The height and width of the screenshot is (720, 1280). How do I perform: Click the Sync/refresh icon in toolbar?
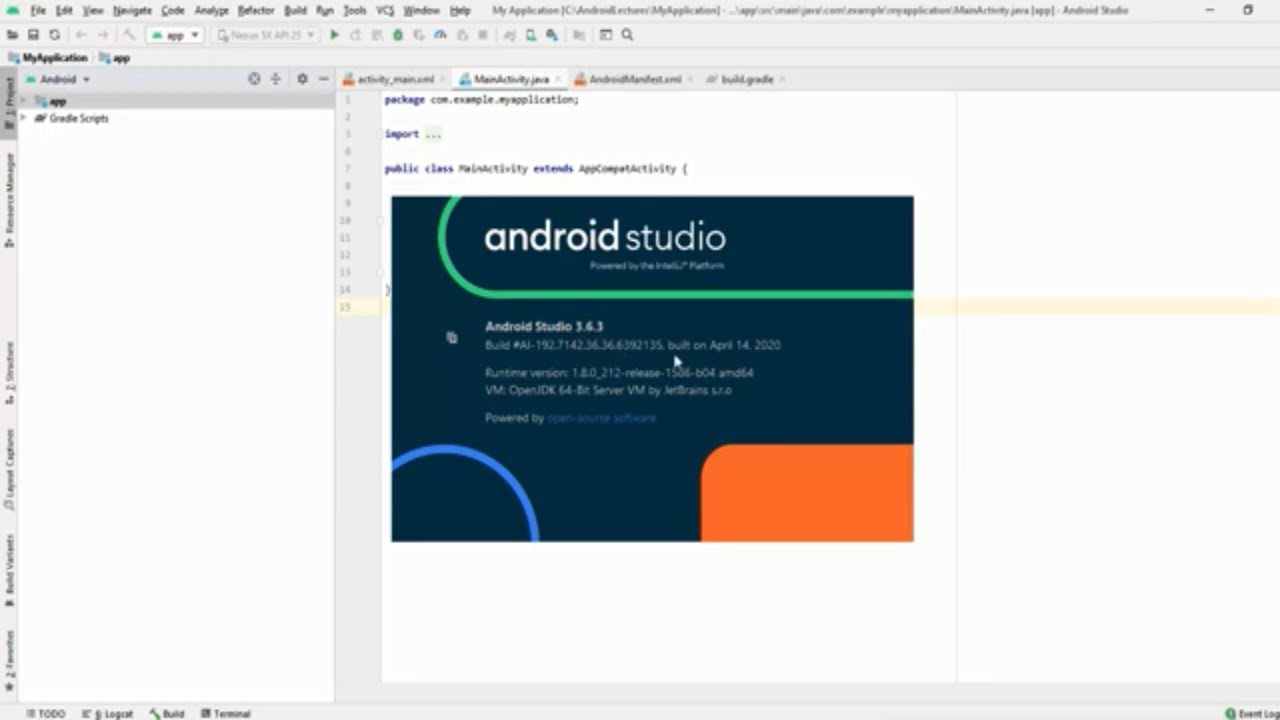(54, 35)
